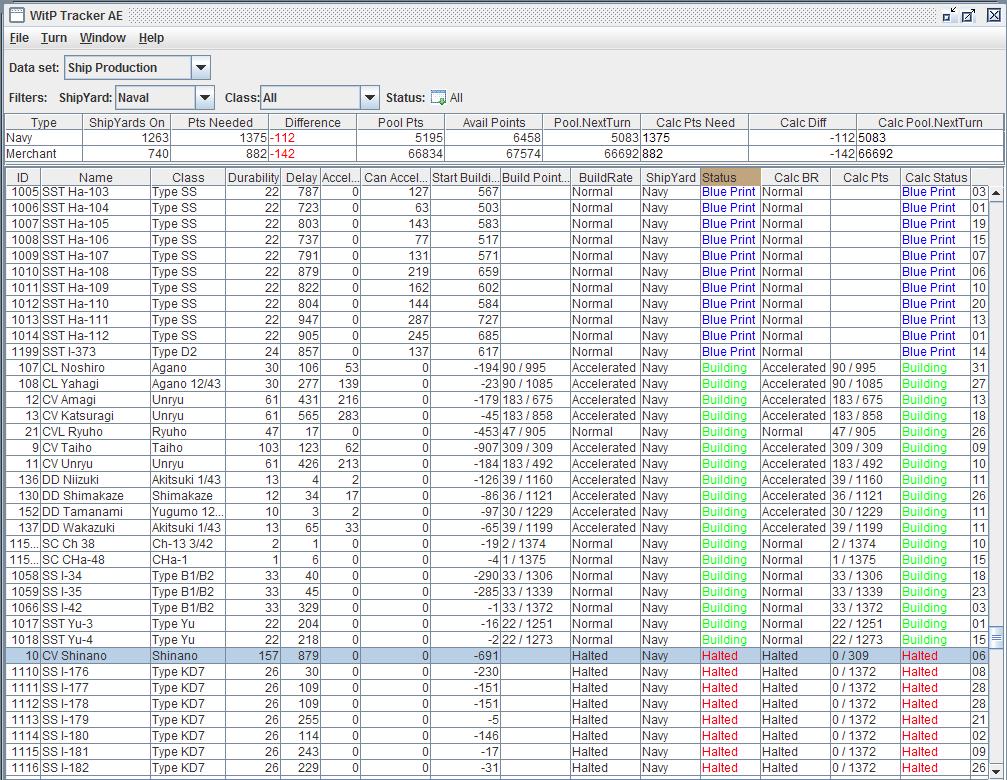The image size is (1007, 780).
Task: Select the CL Noshiro row
Action: tap(497, 368)
